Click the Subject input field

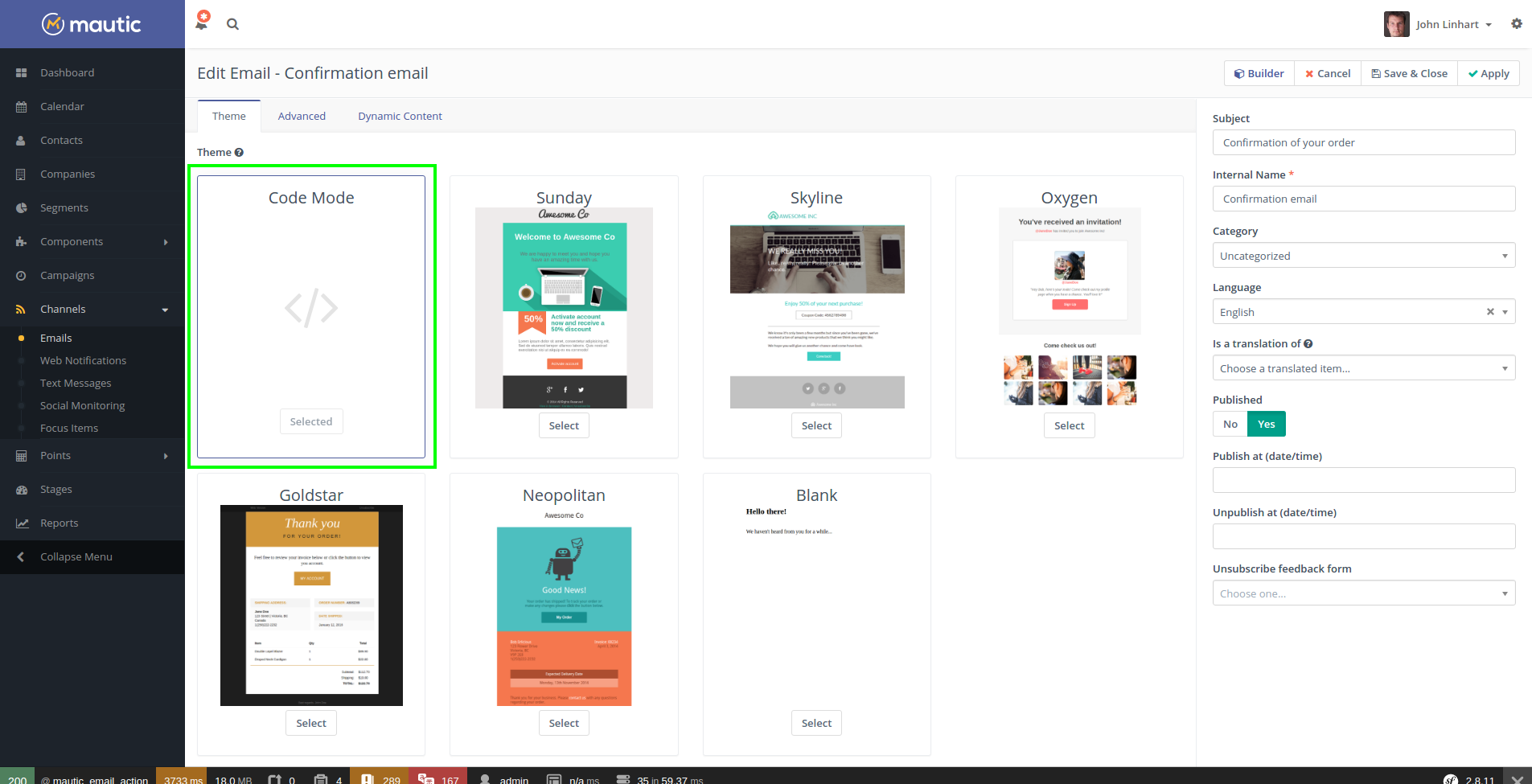[1364, 142]
